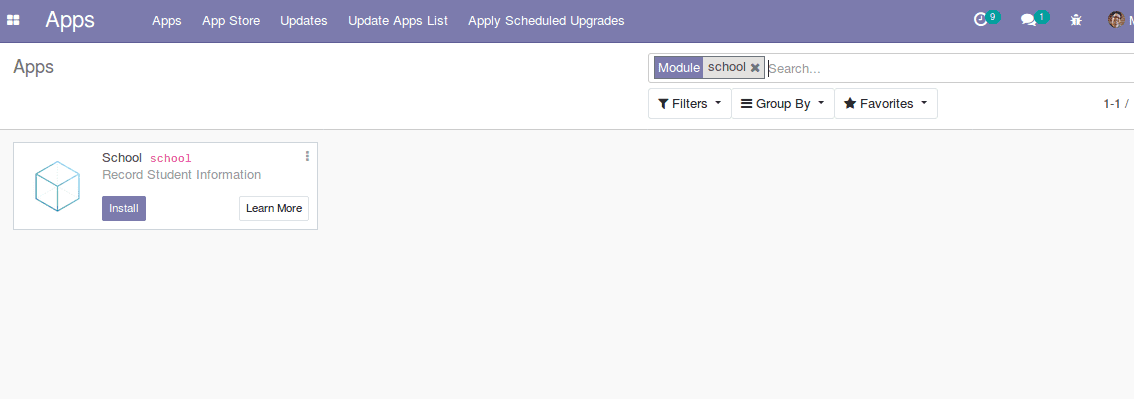Screen dimensions: 1134x399
Task: Click 'Record Student Information' description
Action: point(182,174)
